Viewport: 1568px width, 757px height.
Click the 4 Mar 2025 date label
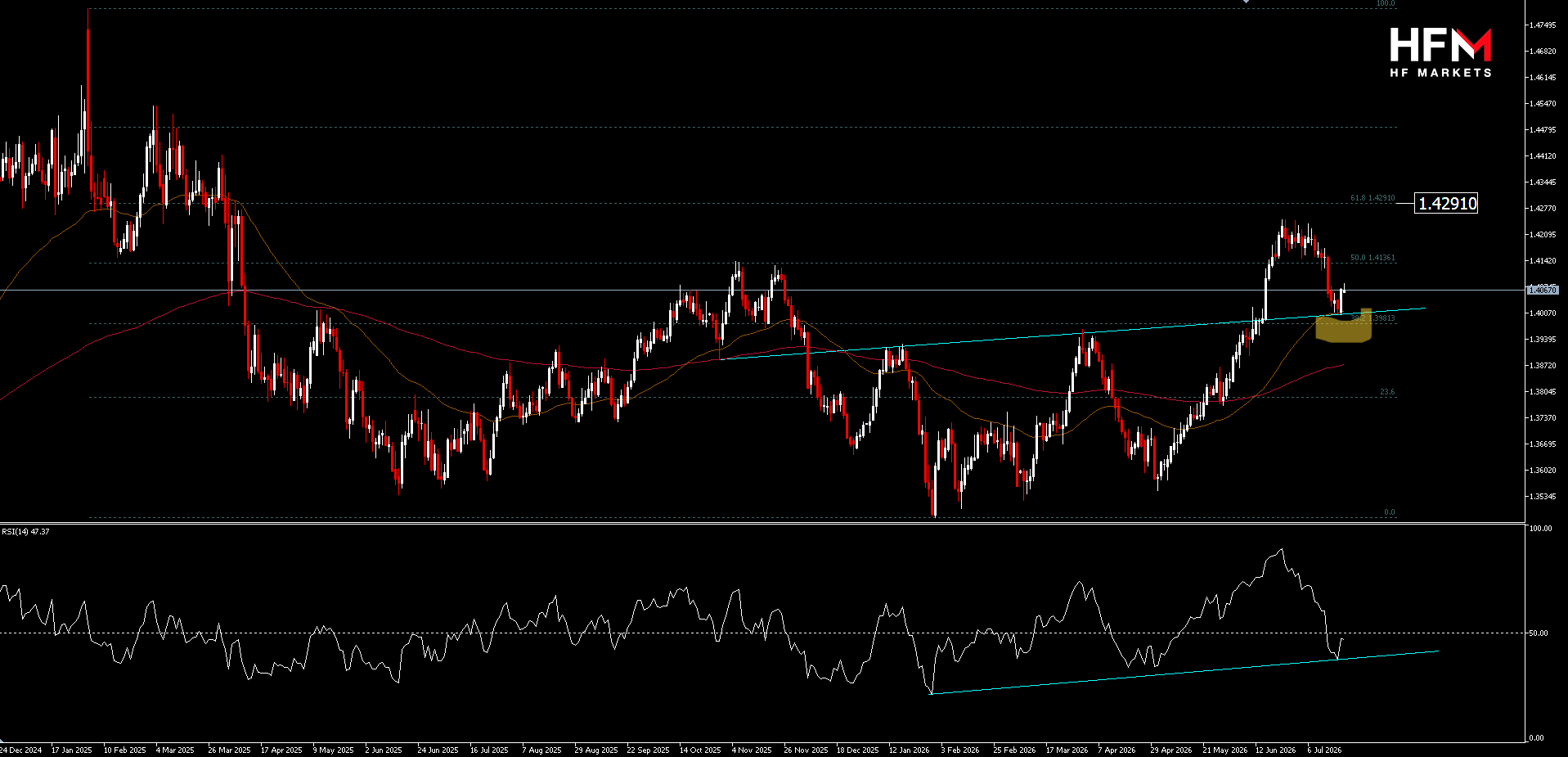point(175,750)
